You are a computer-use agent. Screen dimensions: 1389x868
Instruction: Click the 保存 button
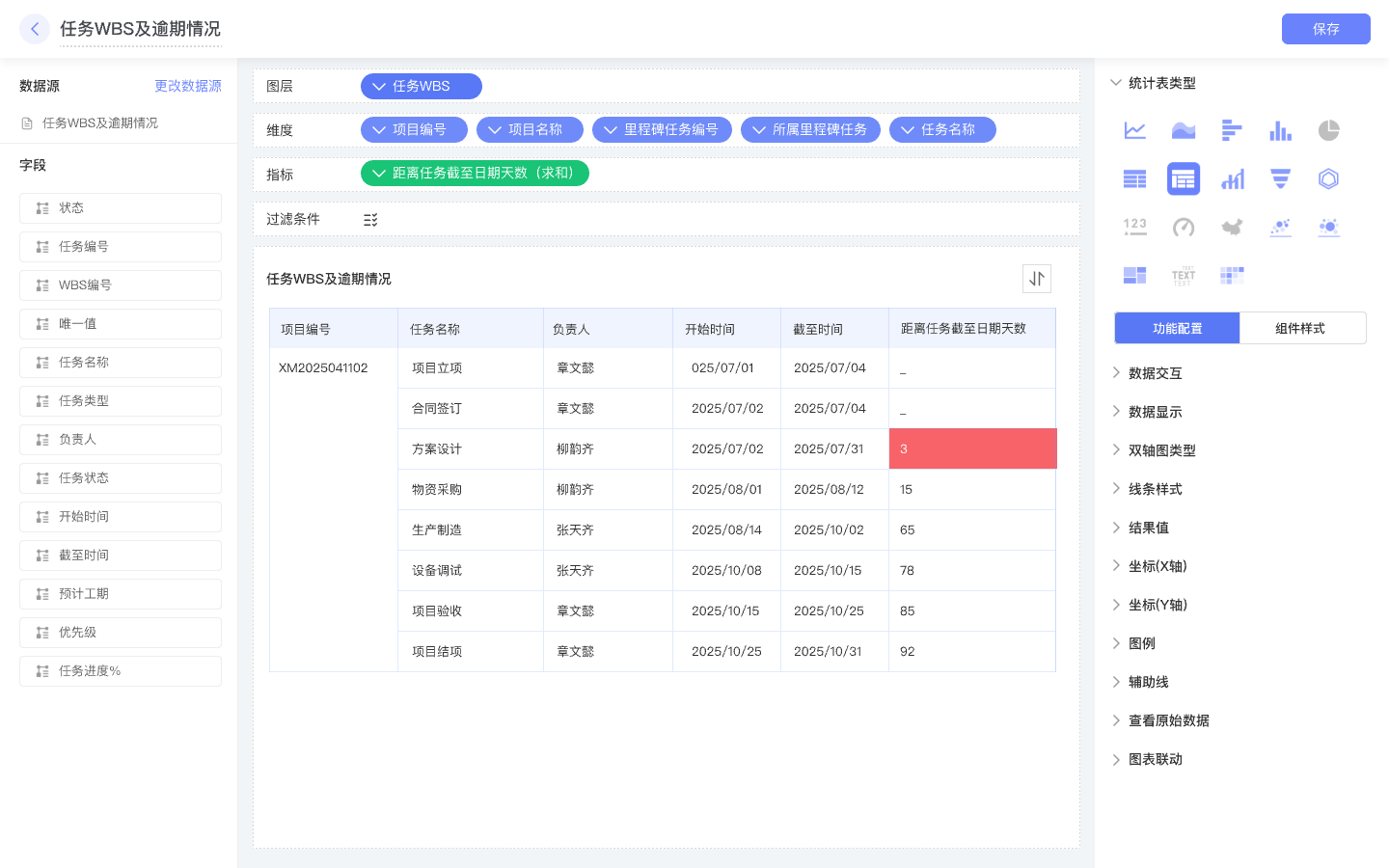[1325, 29]
